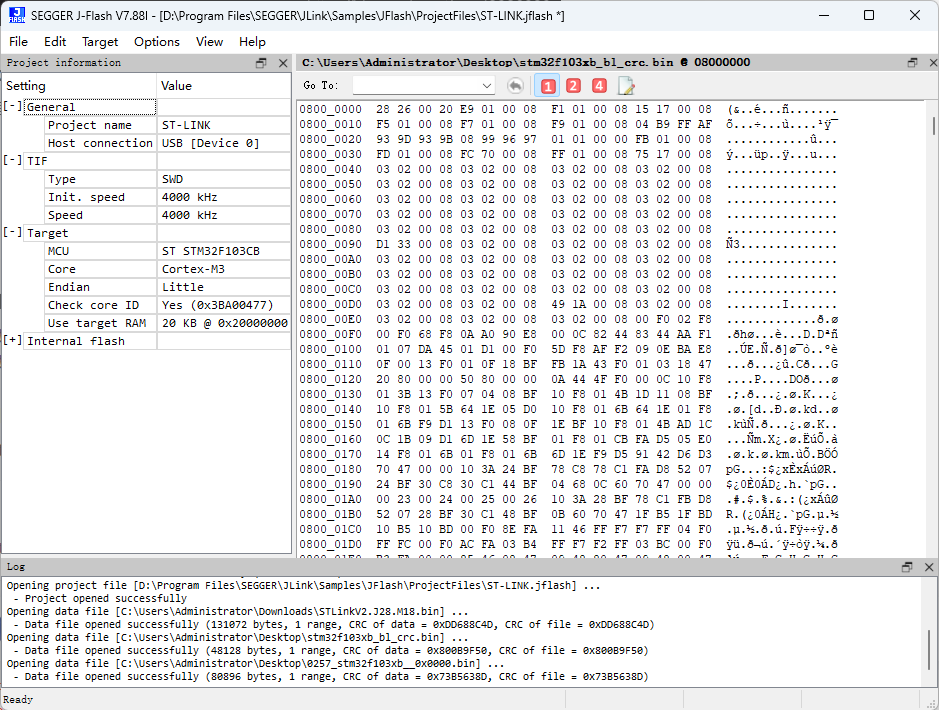
Task: Open the Options menu
Action: click(157, 42)
